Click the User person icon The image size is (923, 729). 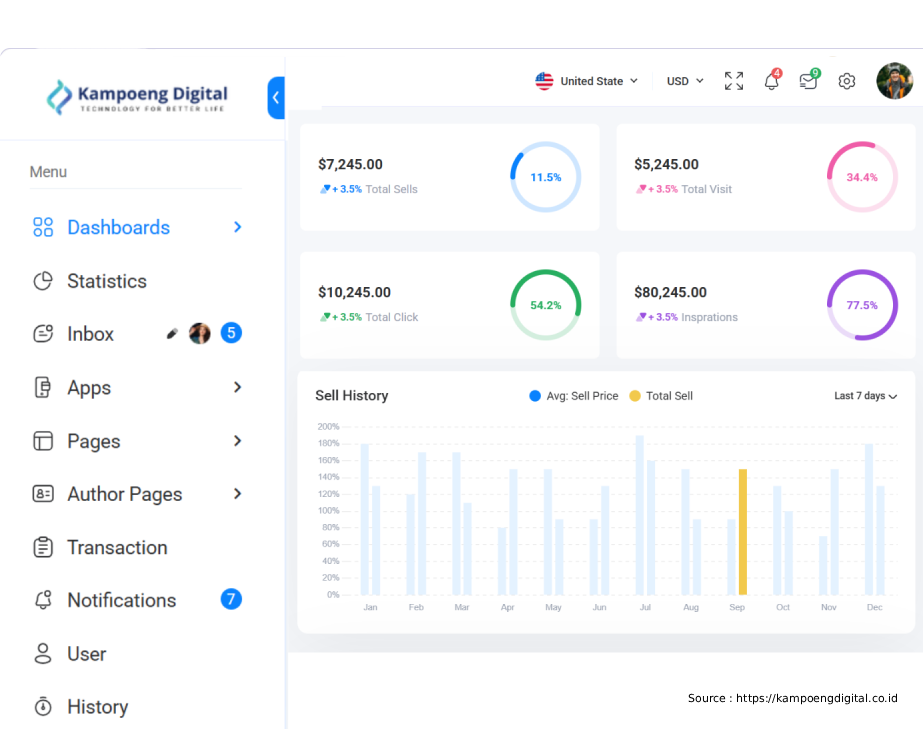43,654
